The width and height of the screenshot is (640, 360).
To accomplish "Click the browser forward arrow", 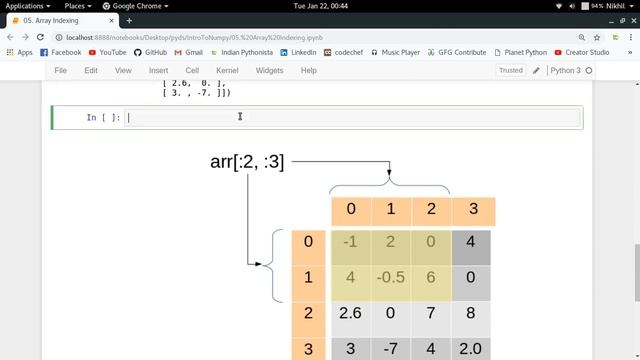I will tap(25, 37).
